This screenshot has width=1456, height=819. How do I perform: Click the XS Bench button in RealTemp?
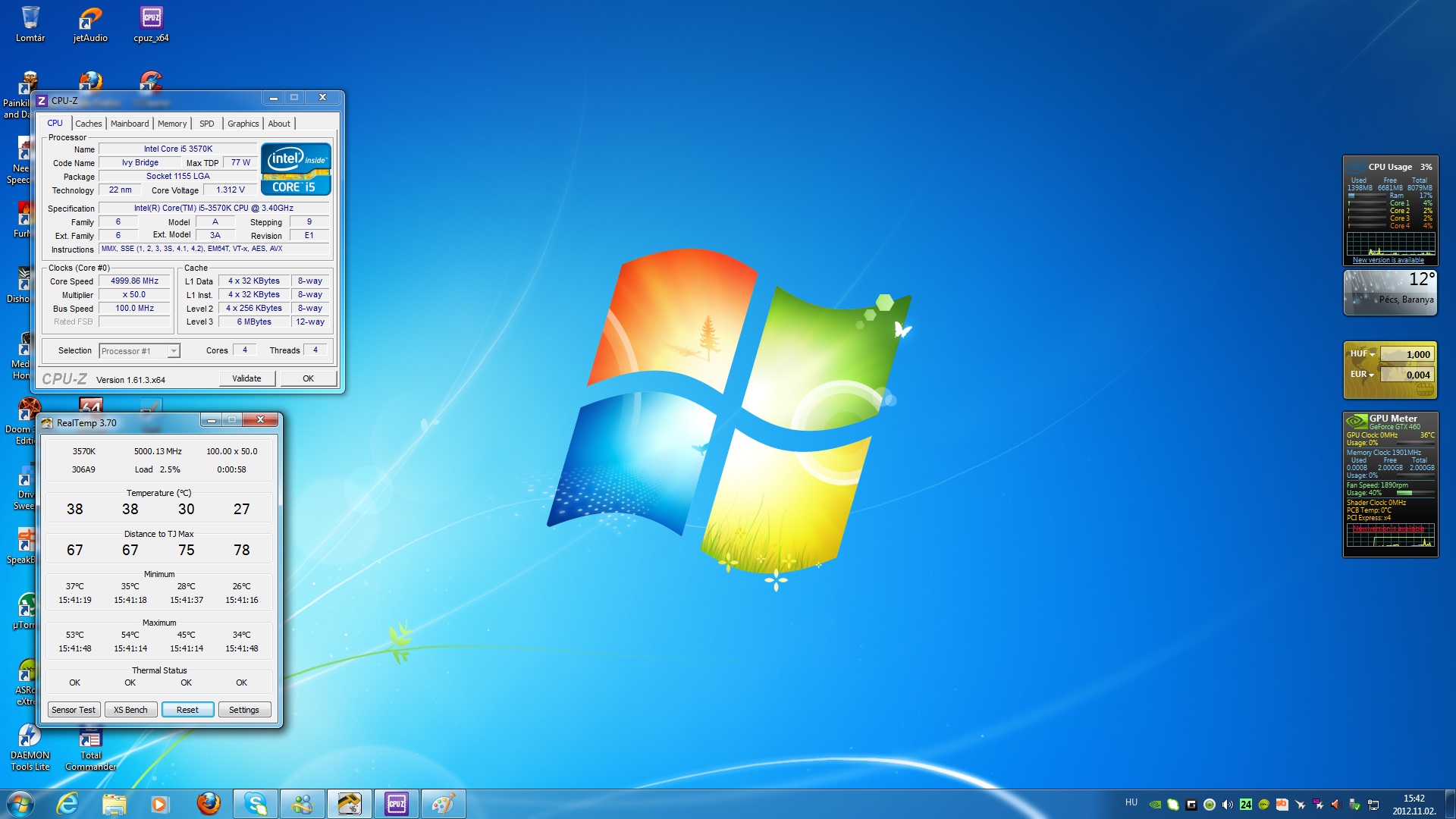tap(130, 710)
